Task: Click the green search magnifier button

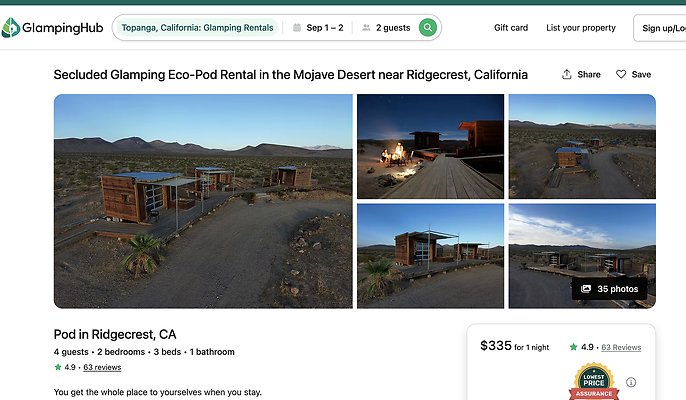Action: [x=428, y=28]
